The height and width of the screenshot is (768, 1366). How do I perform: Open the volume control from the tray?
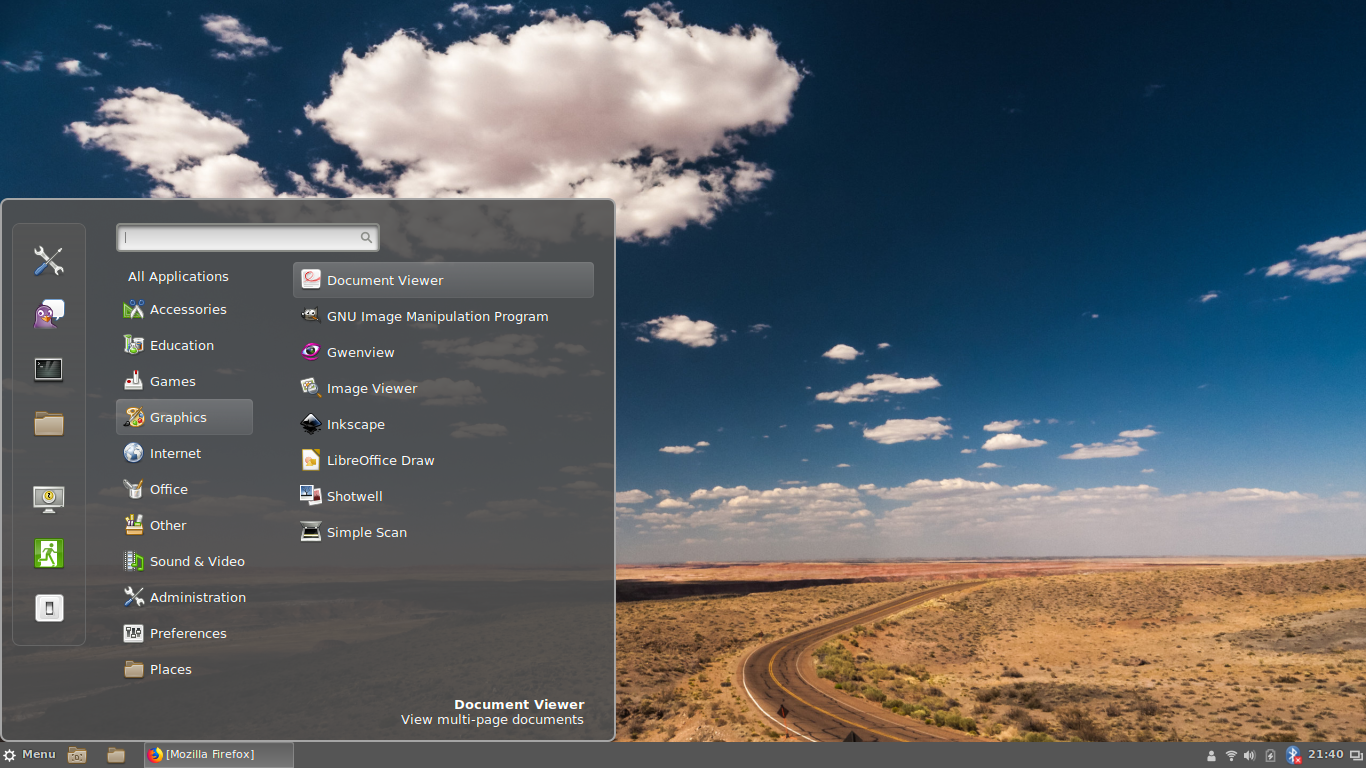1249,754
